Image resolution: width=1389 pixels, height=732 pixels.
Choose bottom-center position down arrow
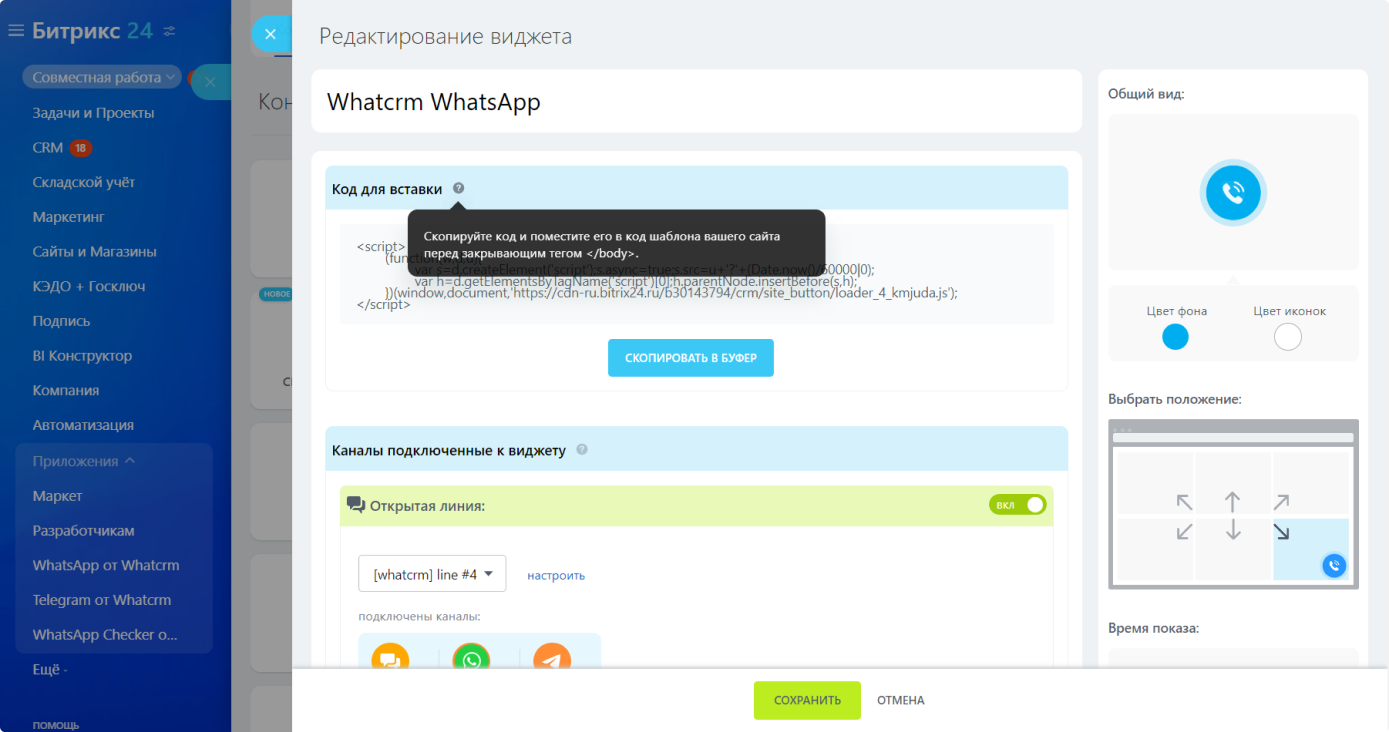click(x=1232, y=530)
